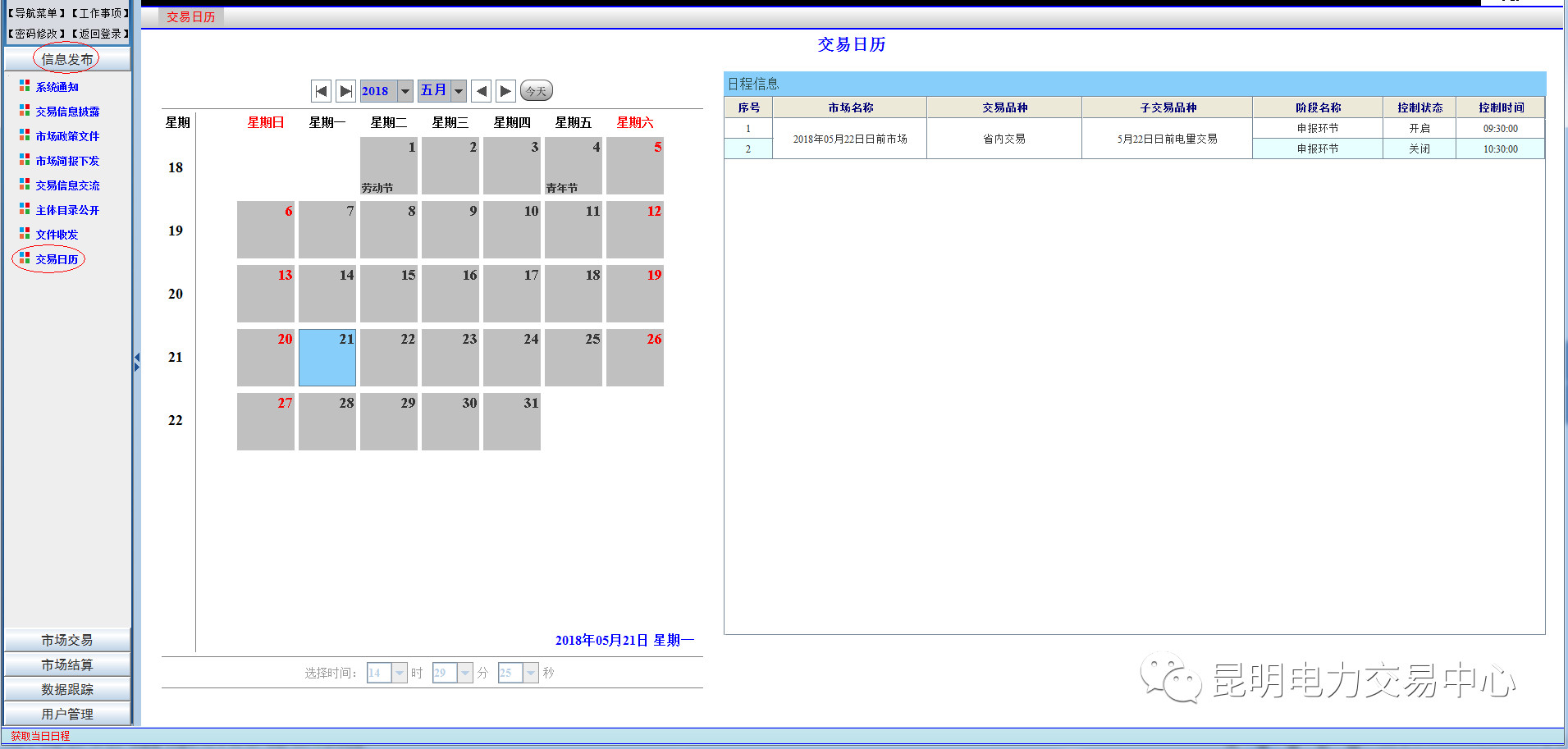Click the 【返回登录】 link
This screenshot has height=749, width=1568.
(x=100, y=34)
